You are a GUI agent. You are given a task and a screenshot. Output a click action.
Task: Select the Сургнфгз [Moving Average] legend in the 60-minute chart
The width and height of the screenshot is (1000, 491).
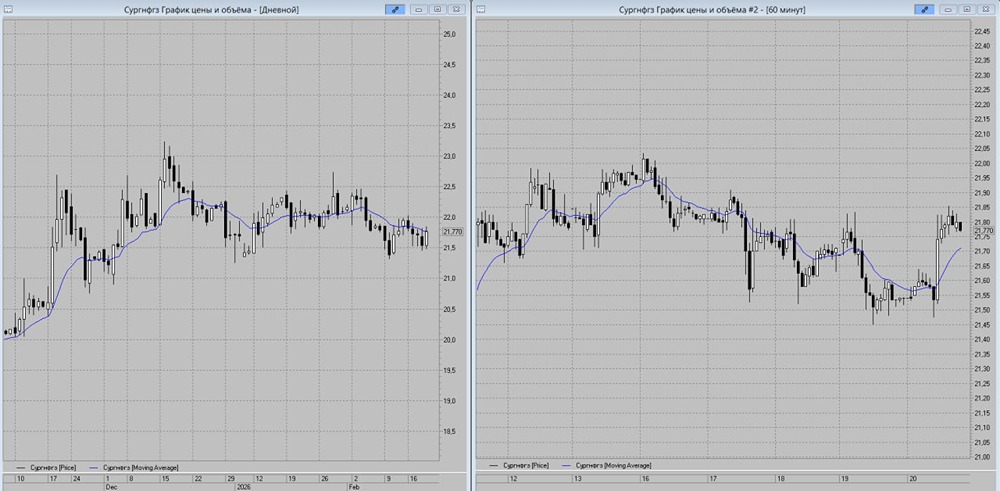point(607,466)
